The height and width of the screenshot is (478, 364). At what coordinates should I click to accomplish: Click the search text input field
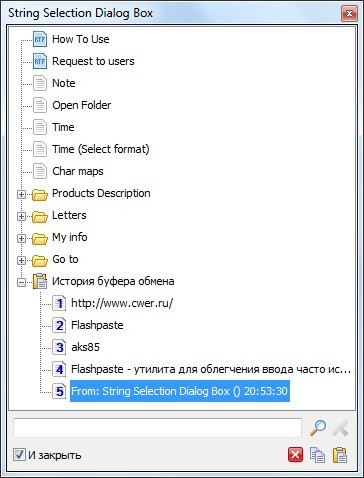click(x=157, y=428)
